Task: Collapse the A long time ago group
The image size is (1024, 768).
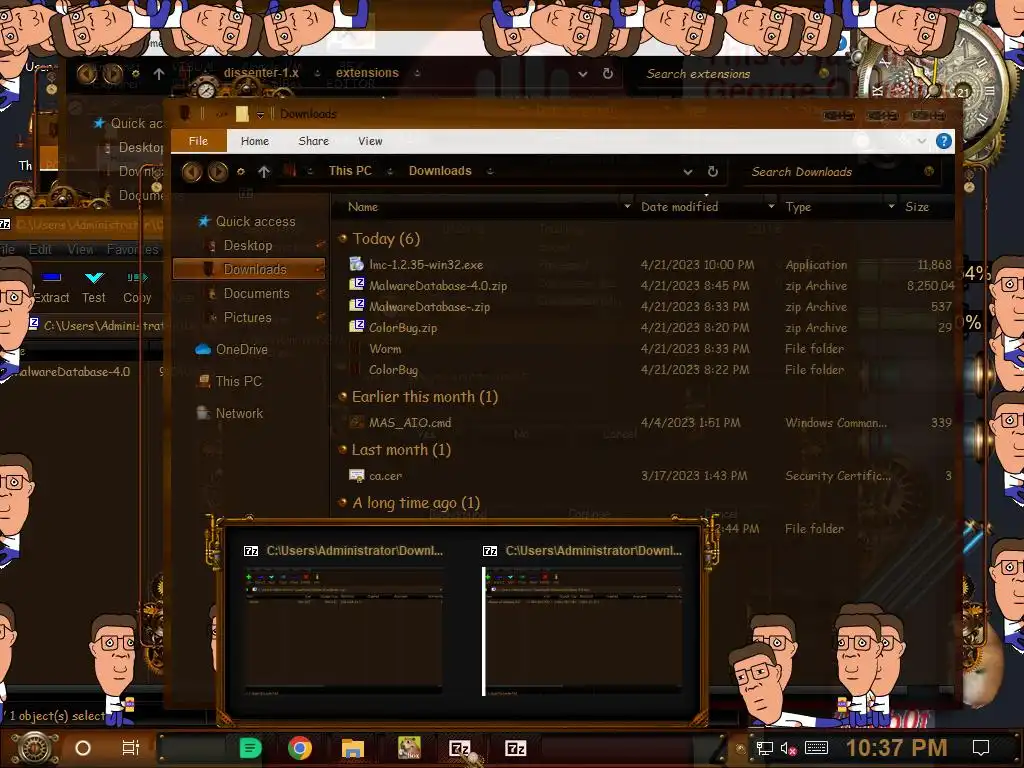Action: (x=342, y=502)
